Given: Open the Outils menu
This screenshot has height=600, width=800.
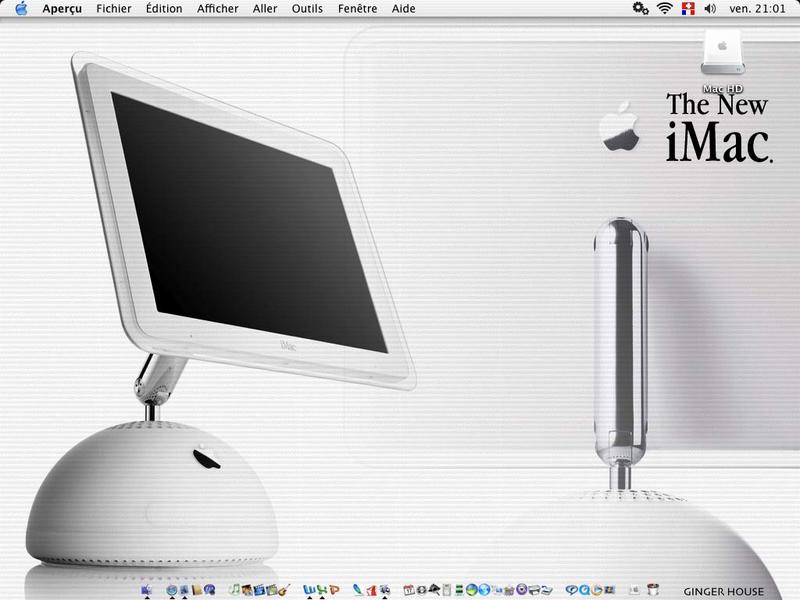Looking at the screenshot, I should click(x=307, y=9).
